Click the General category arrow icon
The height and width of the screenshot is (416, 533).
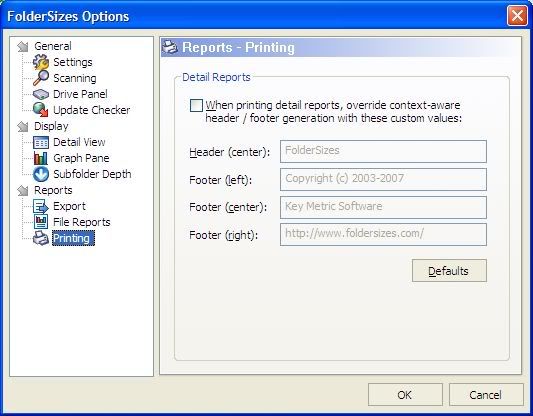pos(23,47)
